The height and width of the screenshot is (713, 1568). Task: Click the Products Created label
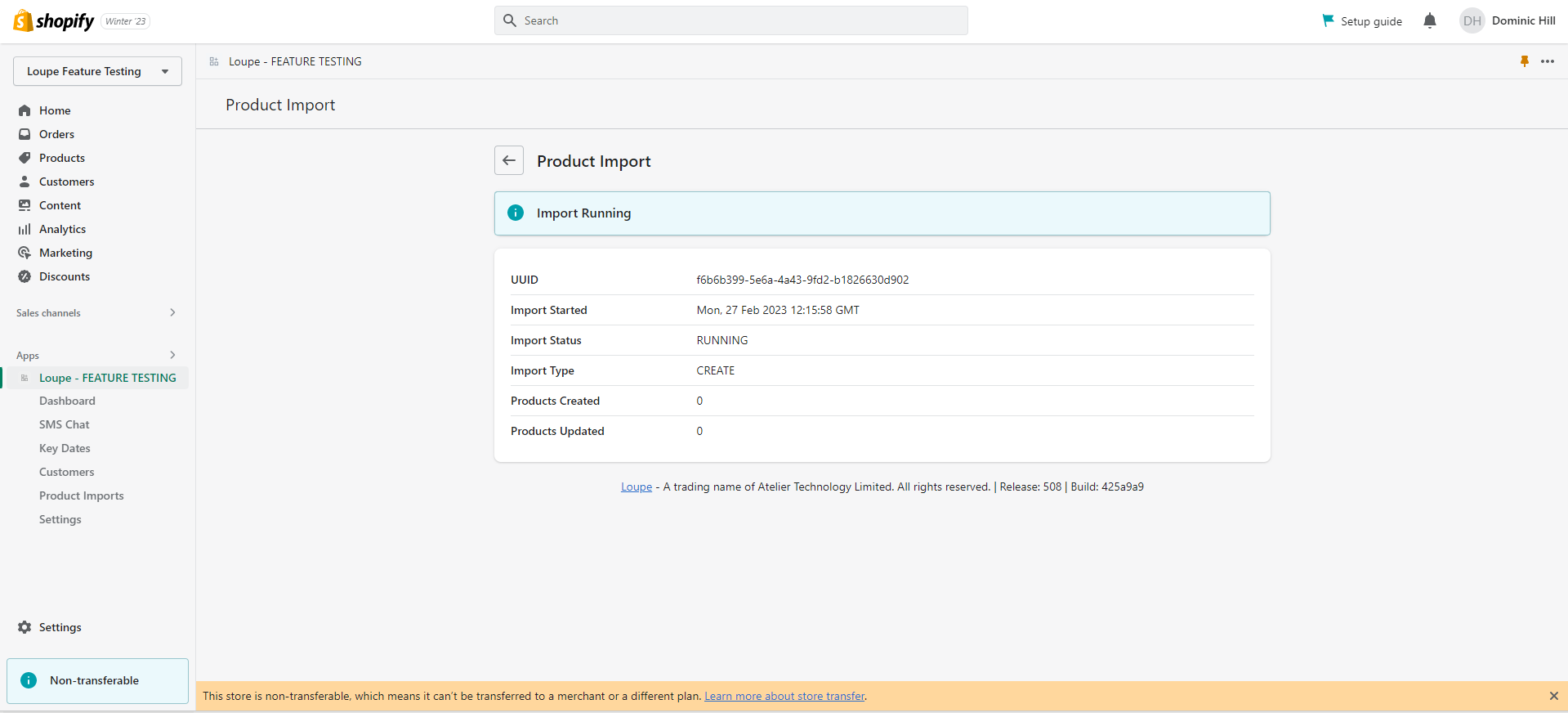(x=556, y=401)
